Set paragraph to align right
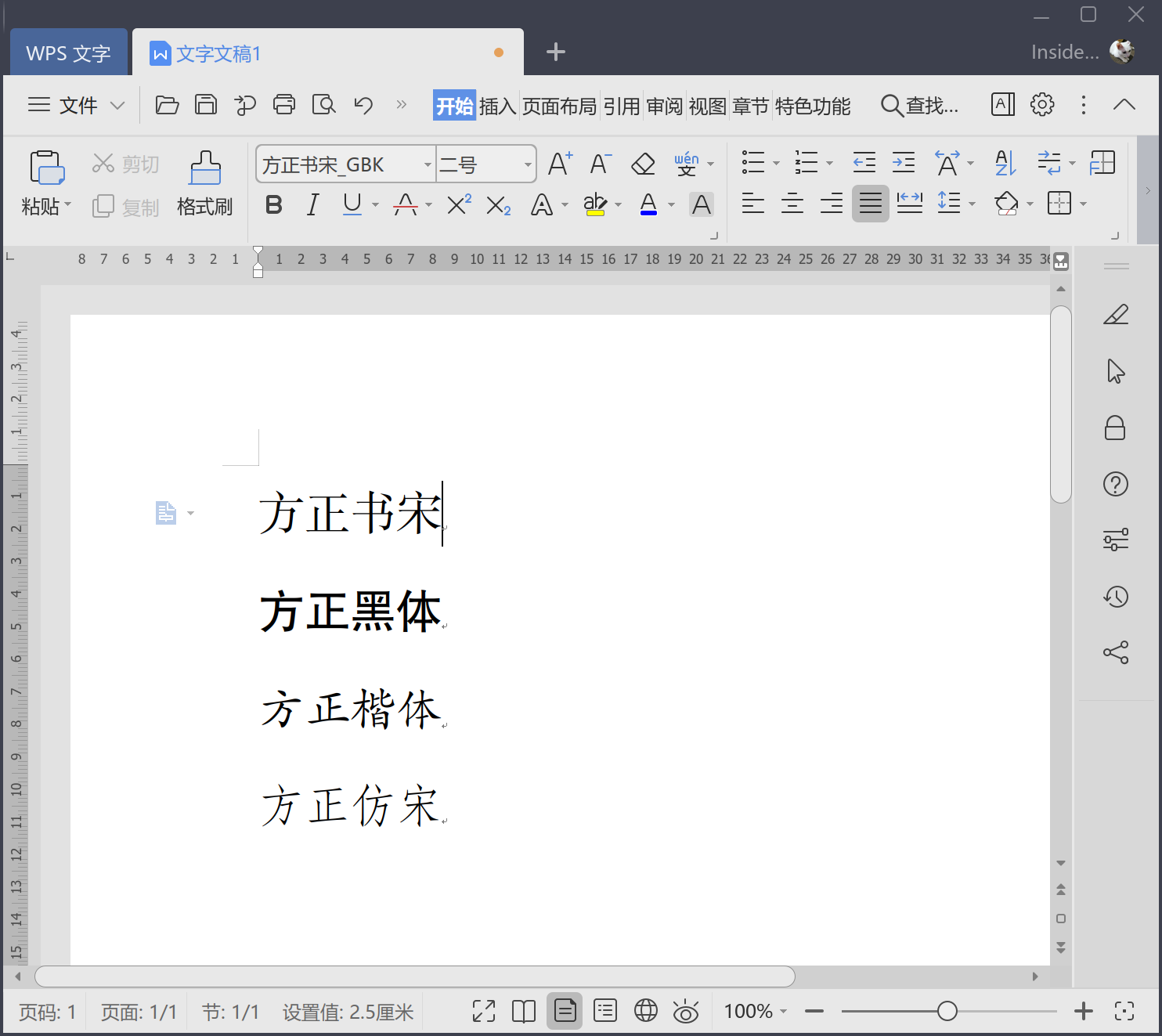Viewport: 1162px width, 1036px height. tap(832, 204)
